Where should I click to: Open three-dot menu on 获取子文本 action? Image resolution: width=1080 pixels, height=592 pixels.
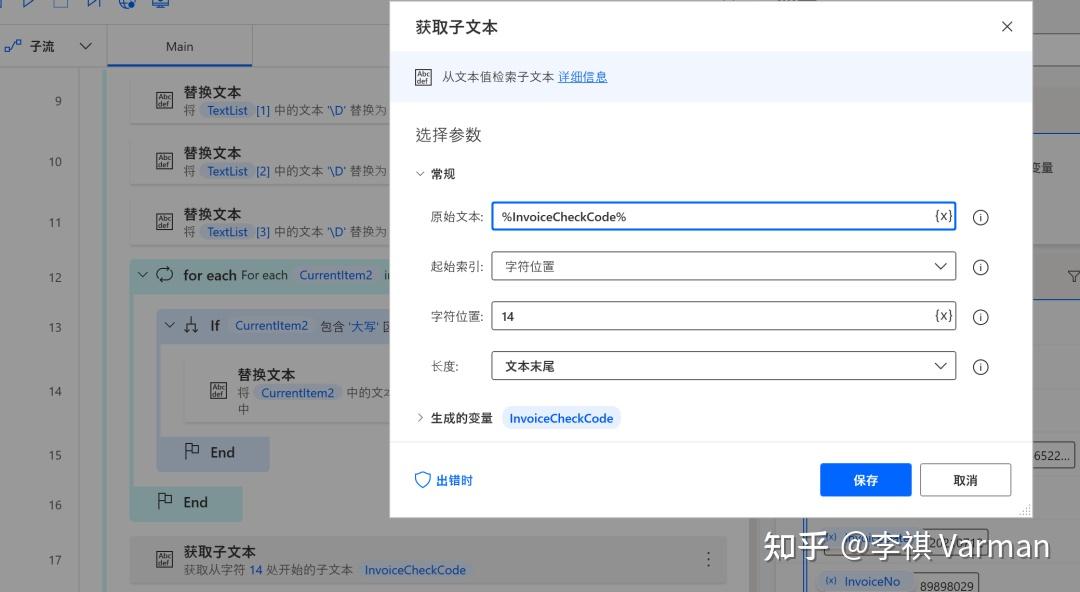click(708, 560)
